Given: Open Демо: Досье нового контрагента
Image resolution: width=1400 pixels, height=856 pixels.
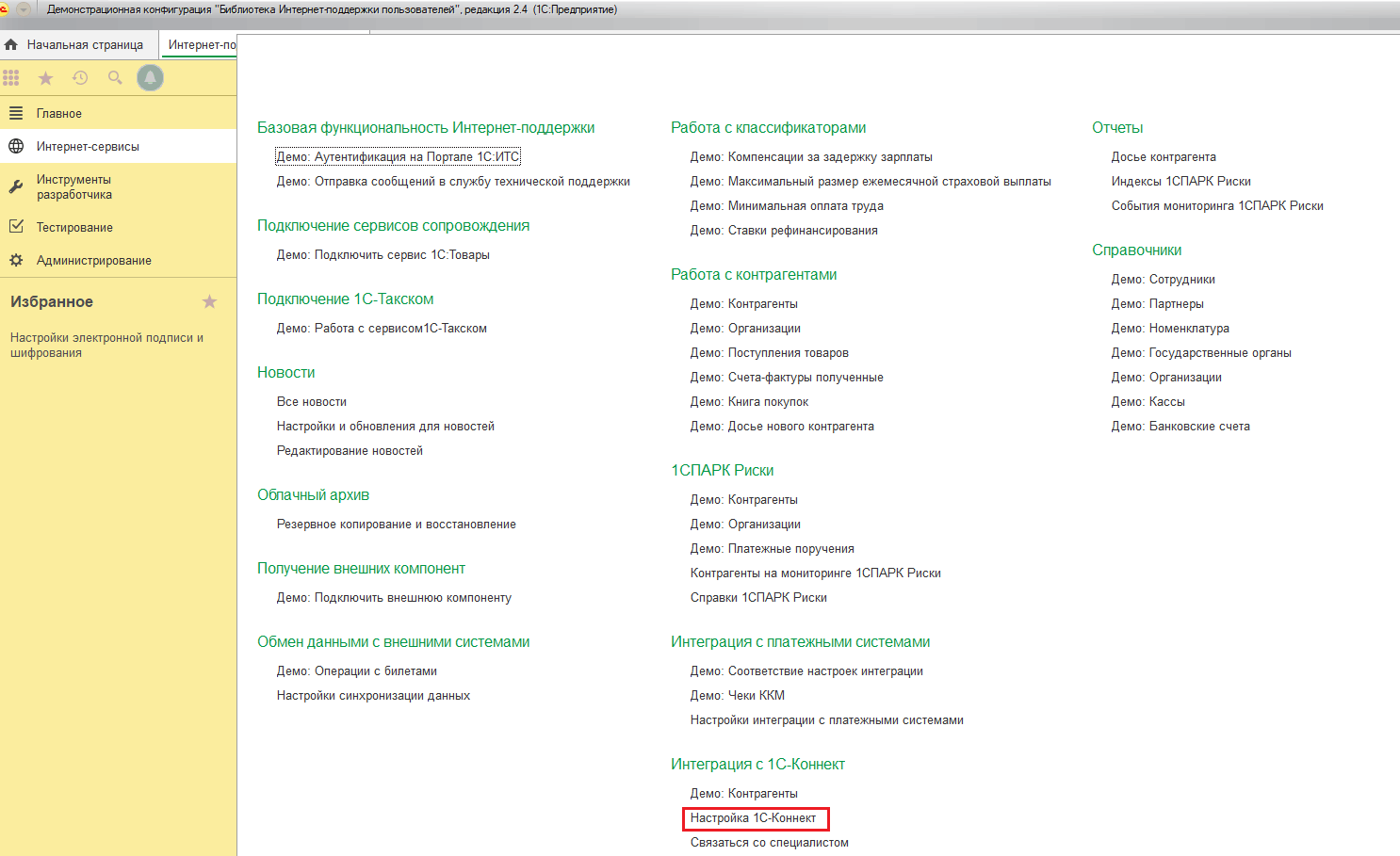Looking at the screenshot, I should 782,426.
